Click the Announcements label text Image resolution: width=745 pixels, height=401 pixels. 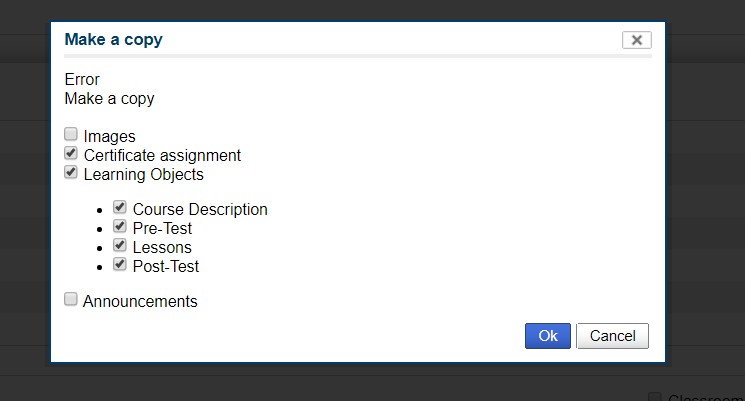140,301
